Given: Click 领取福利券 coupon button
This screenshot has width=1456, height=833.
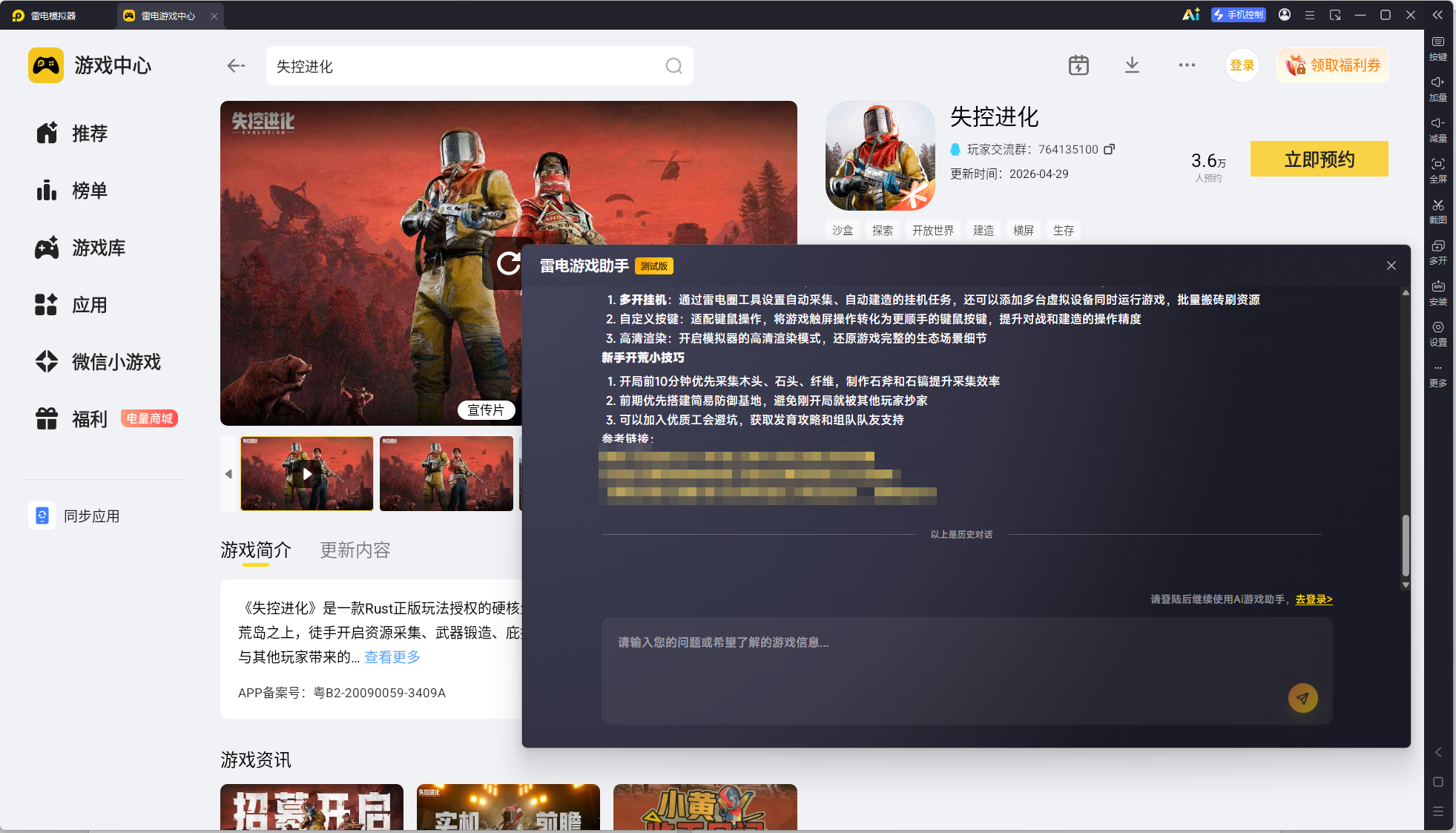Looking at the screenshot, I should [x=1333, y=65].
